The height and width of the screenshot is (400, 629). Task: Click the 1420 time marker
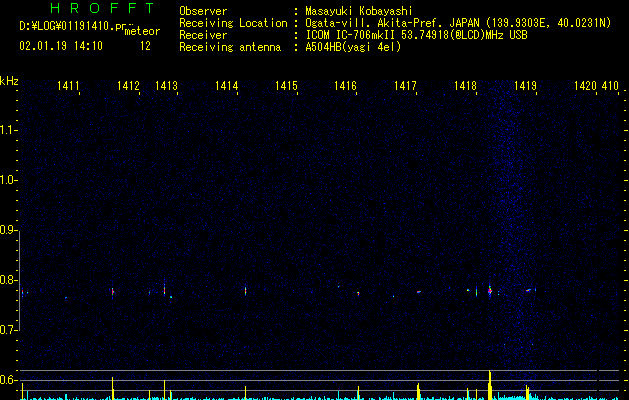coord(585,85)
